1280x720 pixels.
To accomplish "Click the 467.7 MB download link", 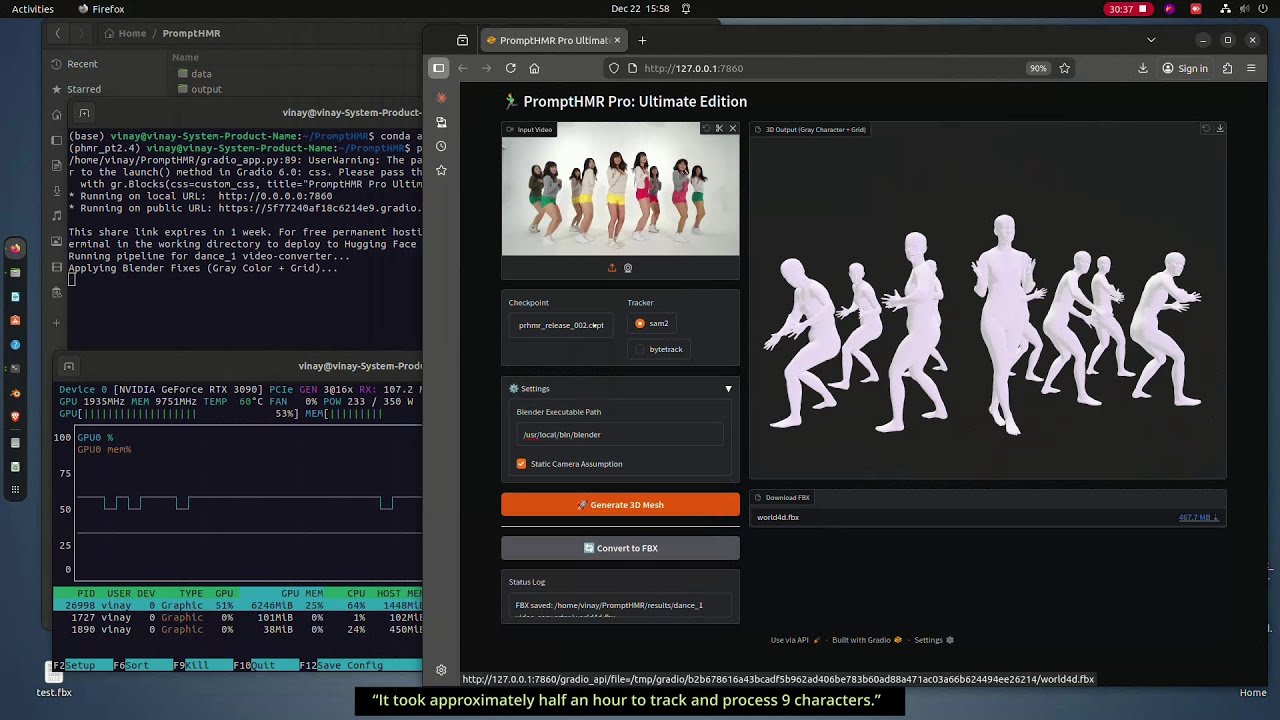I will coord(1199,517).
